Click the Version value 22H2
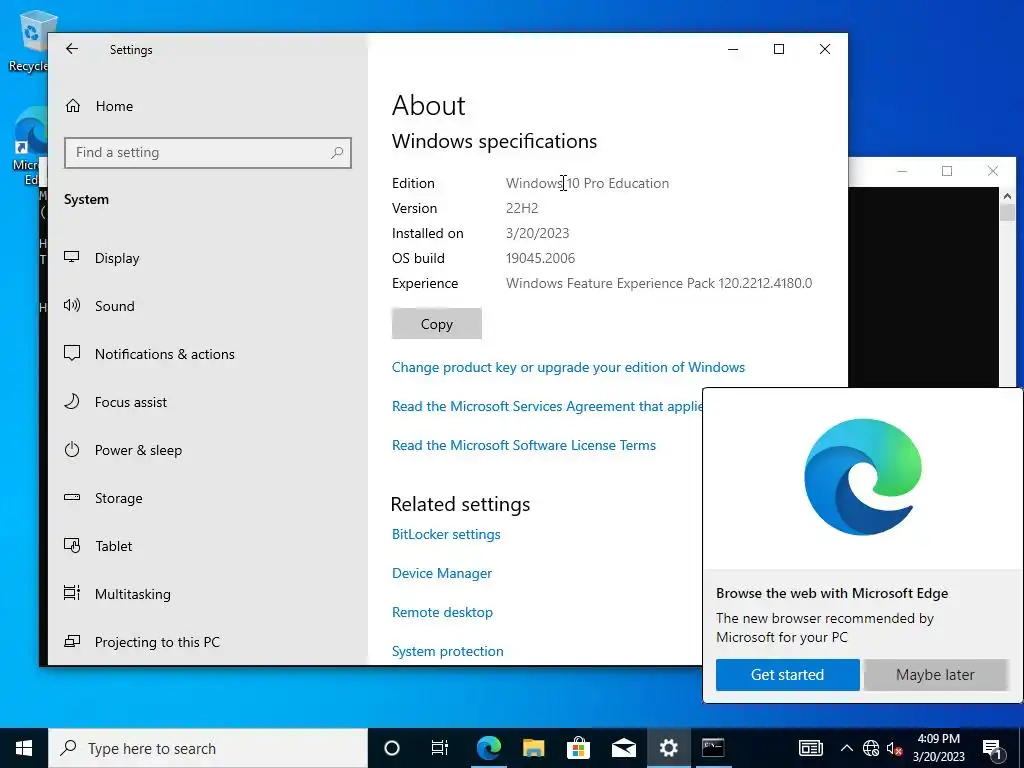 point(522,208)
